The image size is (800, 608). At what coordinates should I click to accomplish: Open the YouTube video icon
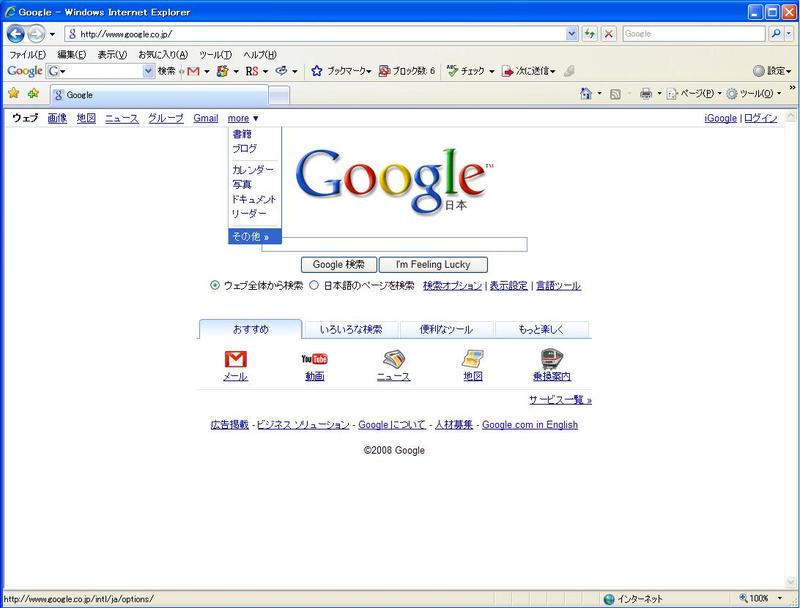click(x=314, y=359)
